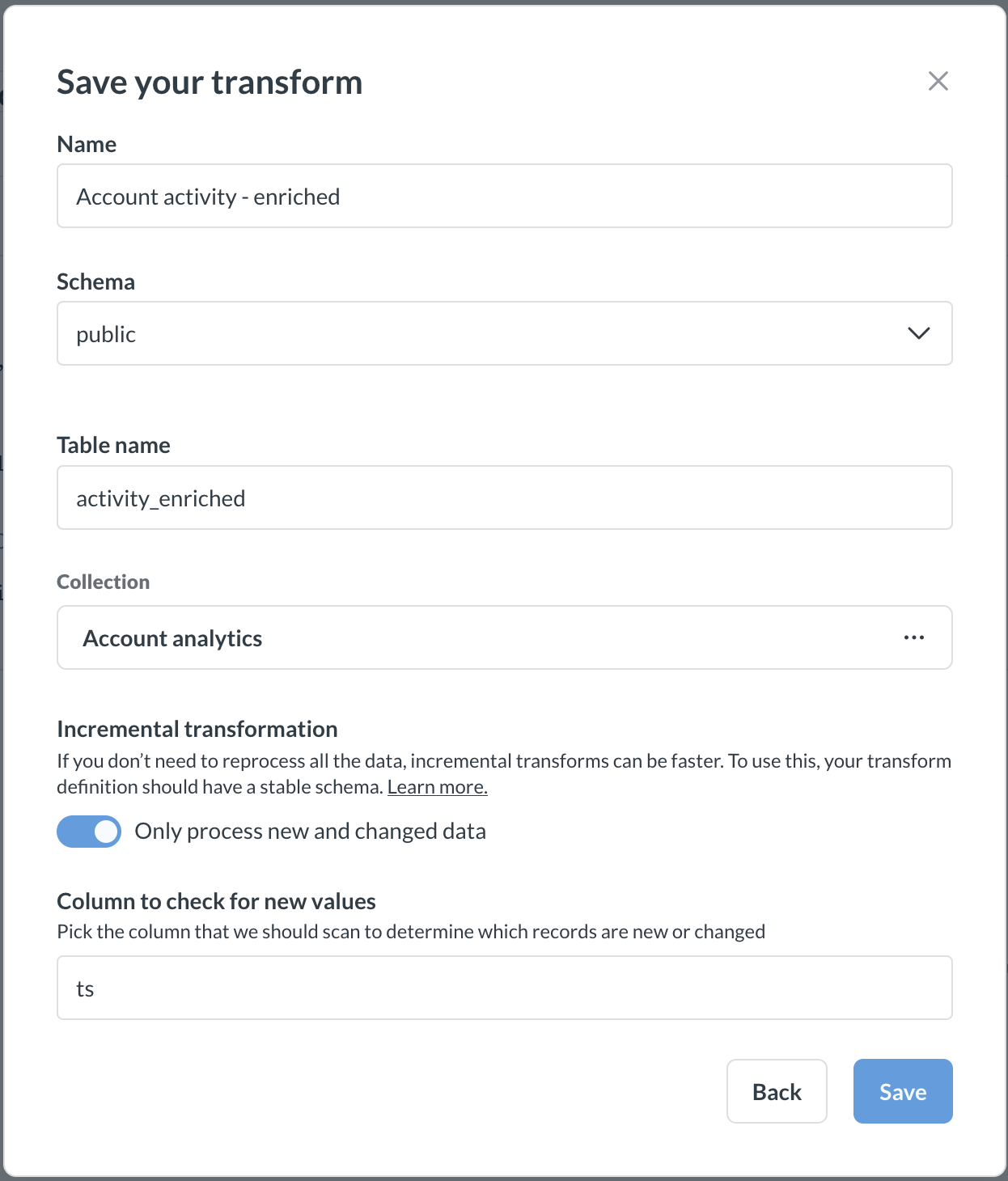Click the activity_enriched table name field
The image size is (1008, 1181).
click(504, 497)
